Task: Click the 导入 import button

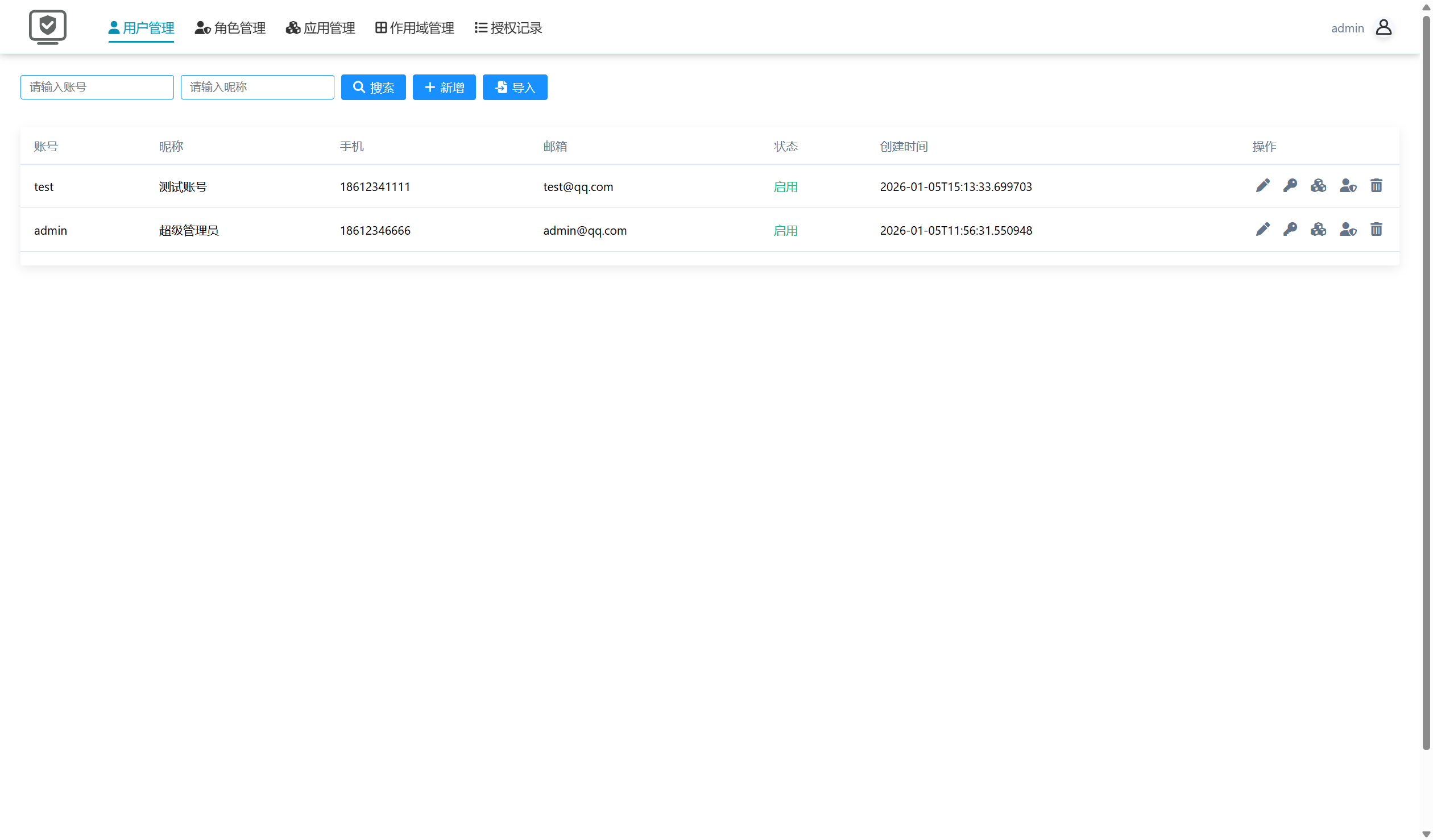Action: coord(515,88)
